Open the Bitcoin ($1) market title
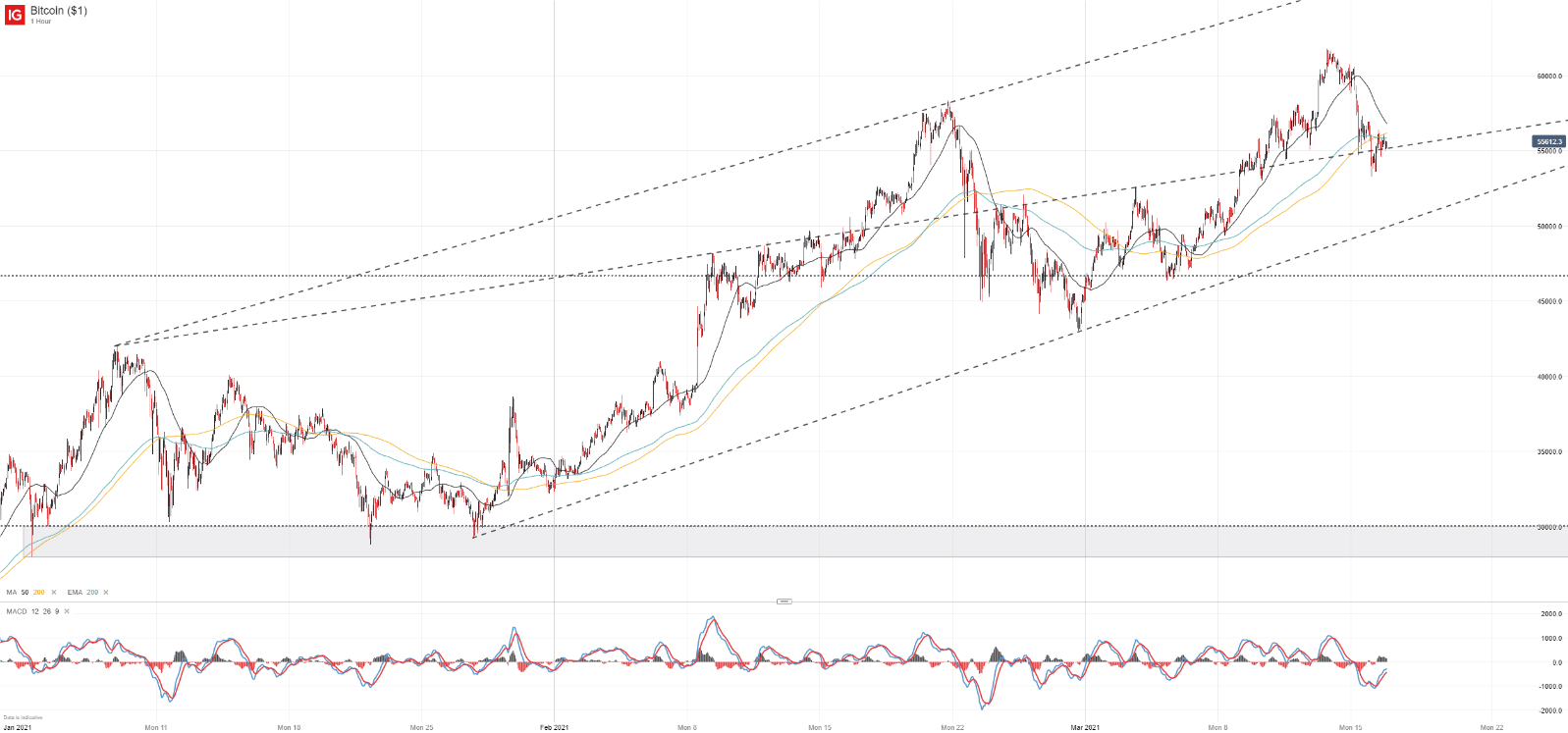 point(59,11)
